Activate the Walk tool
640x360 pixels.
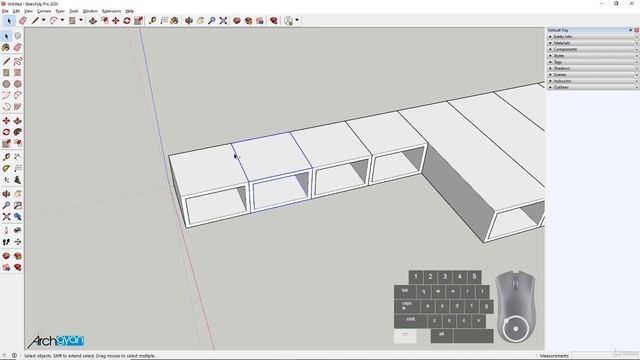pos(6,242)
